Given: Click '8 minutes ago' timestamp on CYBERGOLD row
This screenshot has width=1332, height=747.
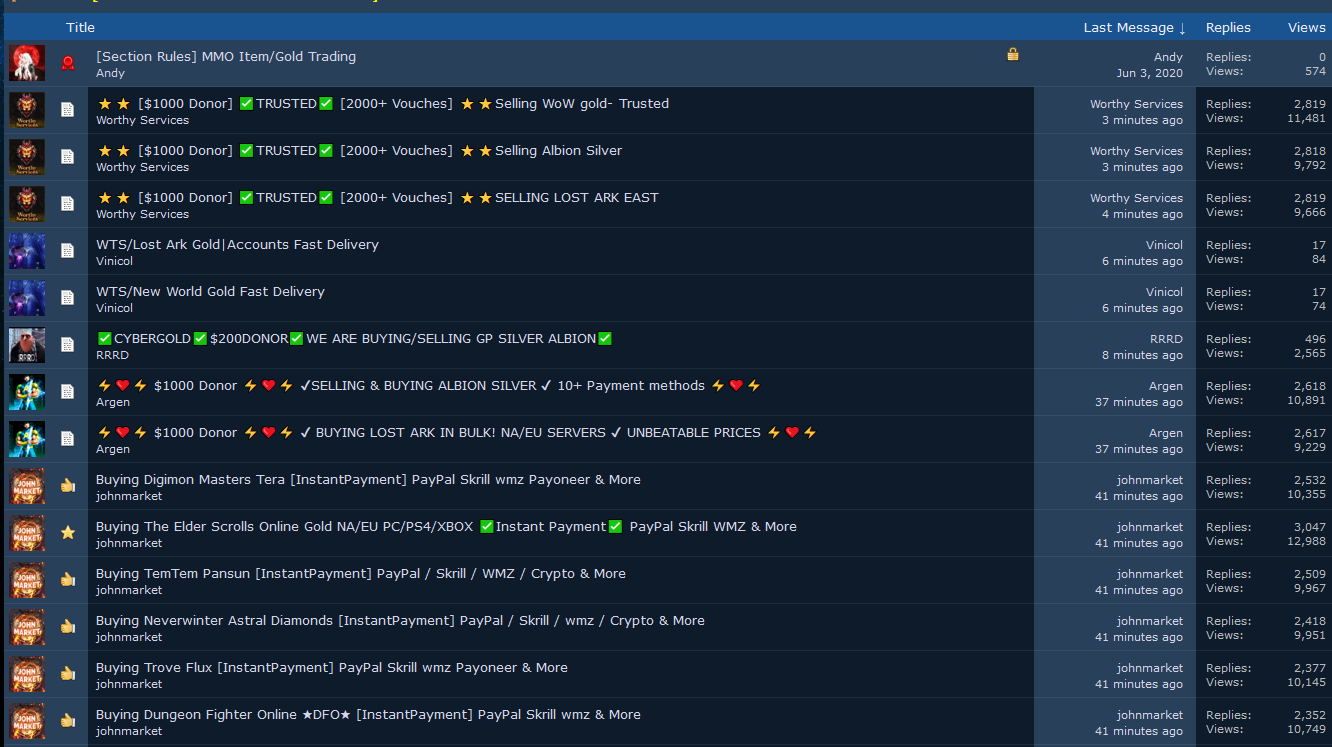Looking at the screenshot, I should pyautogui.click(x=1142, y=355).
